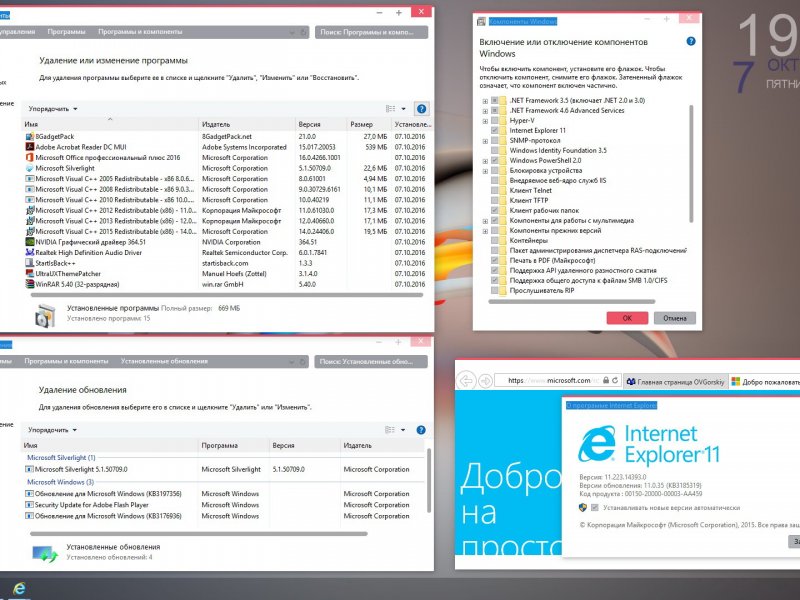Expand the Windows PowerShell 2.0 node
The height and width of the screenshot is (600, 800).
click(x=485, y=161)
